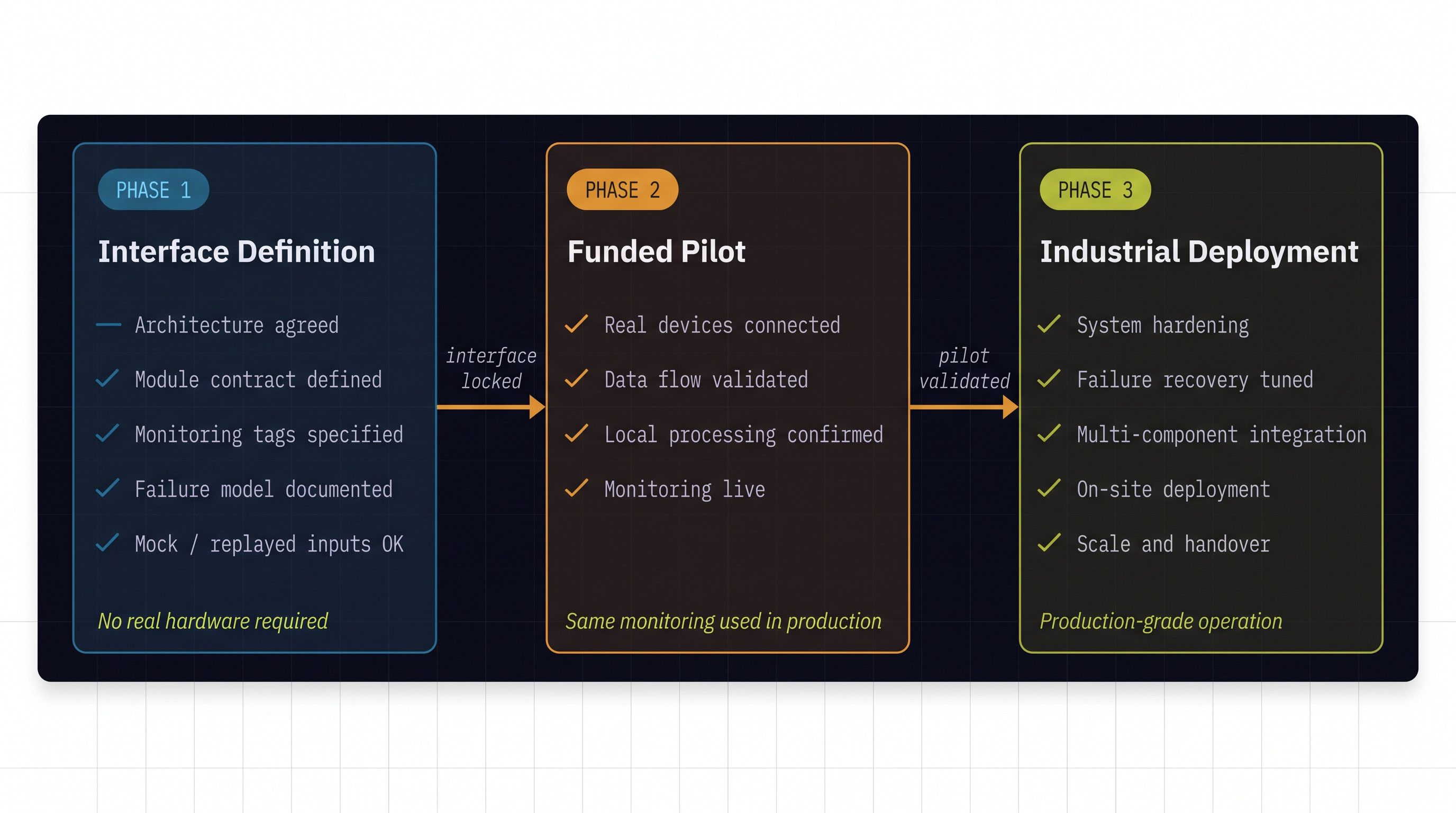Click the No real hardware required note

tap(213, 621)
